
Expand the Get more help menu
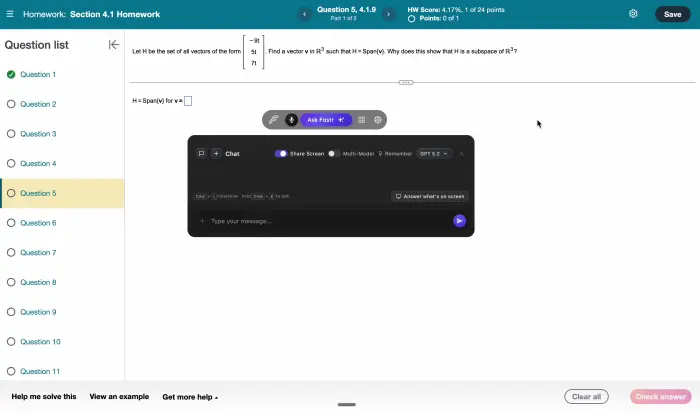[x=190, y=397]
